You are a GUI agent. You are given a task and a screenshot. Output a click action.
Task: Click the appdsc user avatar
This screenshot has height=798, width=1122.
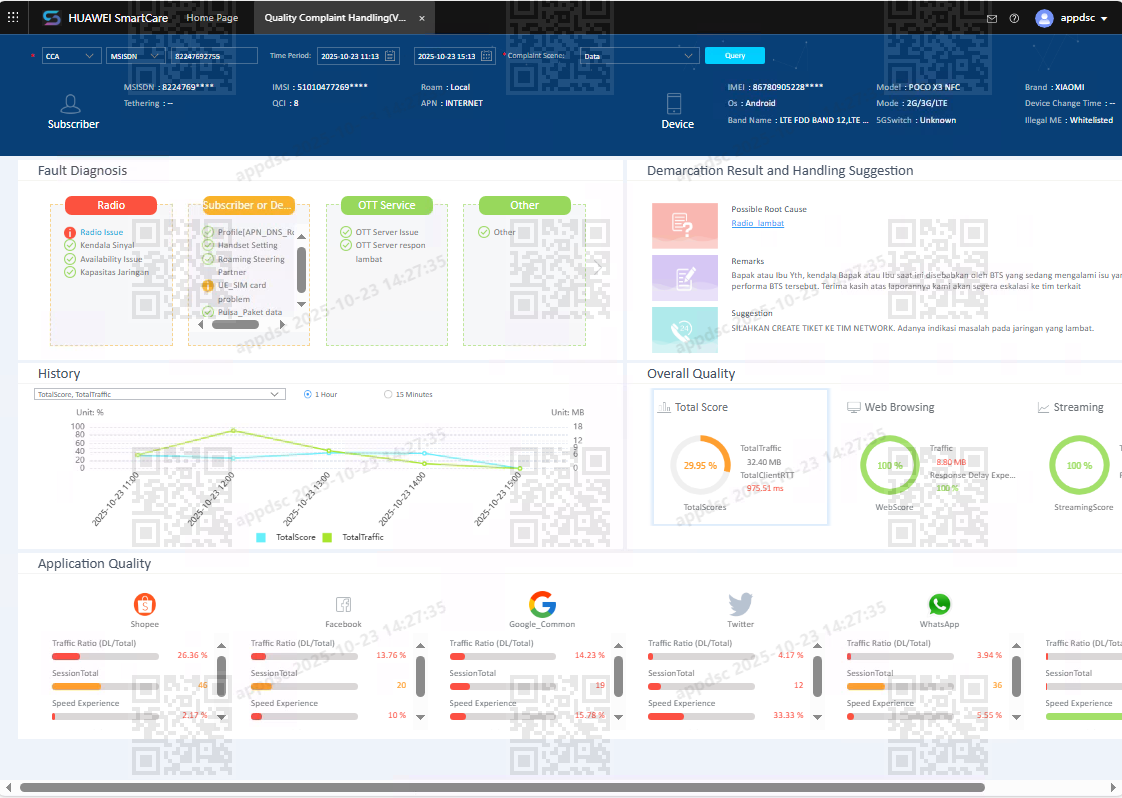(x=1044, y=18)
